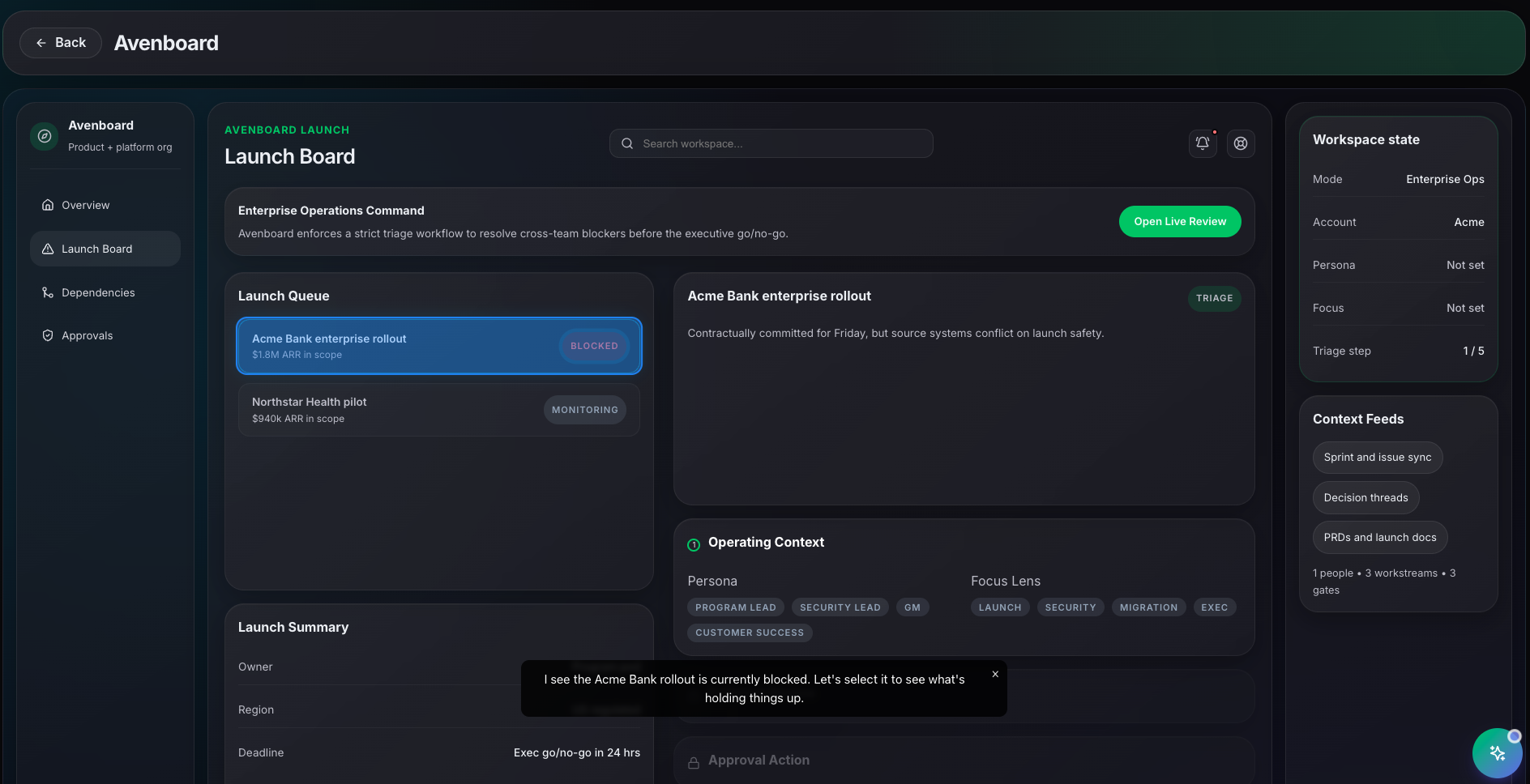Click the $940k ARR in scope text
The image size is (1530, 784).
298,419
